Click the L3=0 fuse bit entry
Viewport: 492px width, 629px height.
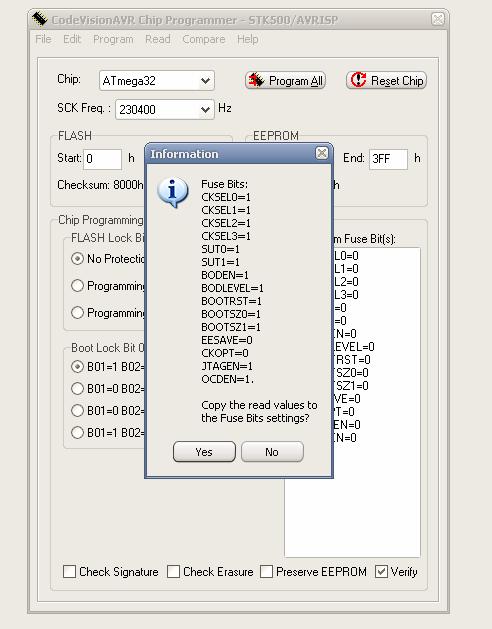[x=346, y=295]
